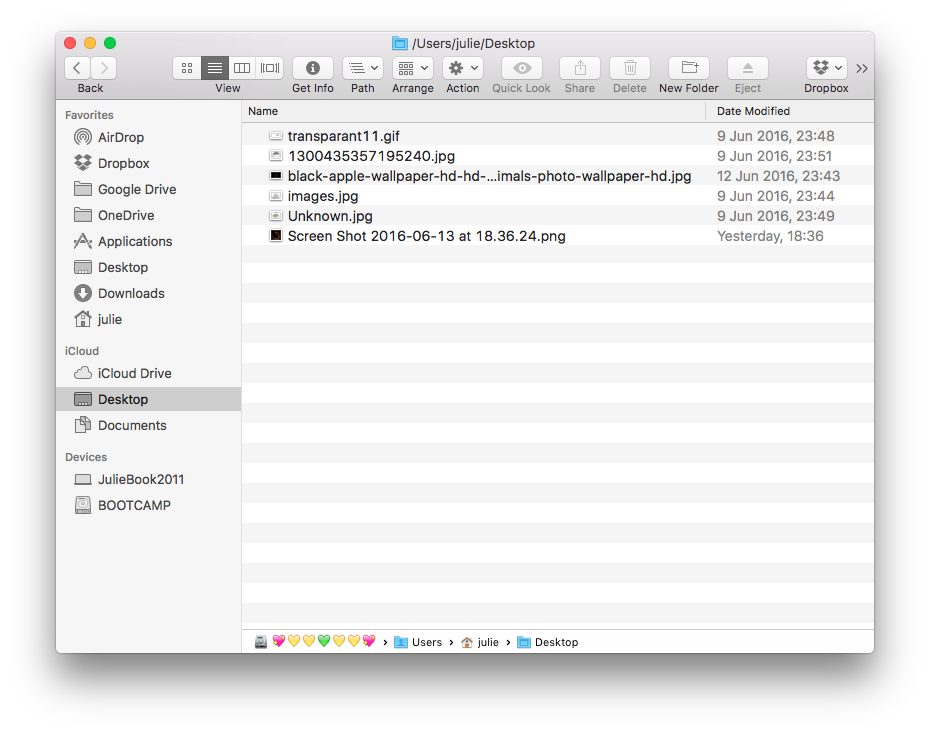Select file Unknown.jpg
The width and height of the screenshot is (930, 733).
558,216
